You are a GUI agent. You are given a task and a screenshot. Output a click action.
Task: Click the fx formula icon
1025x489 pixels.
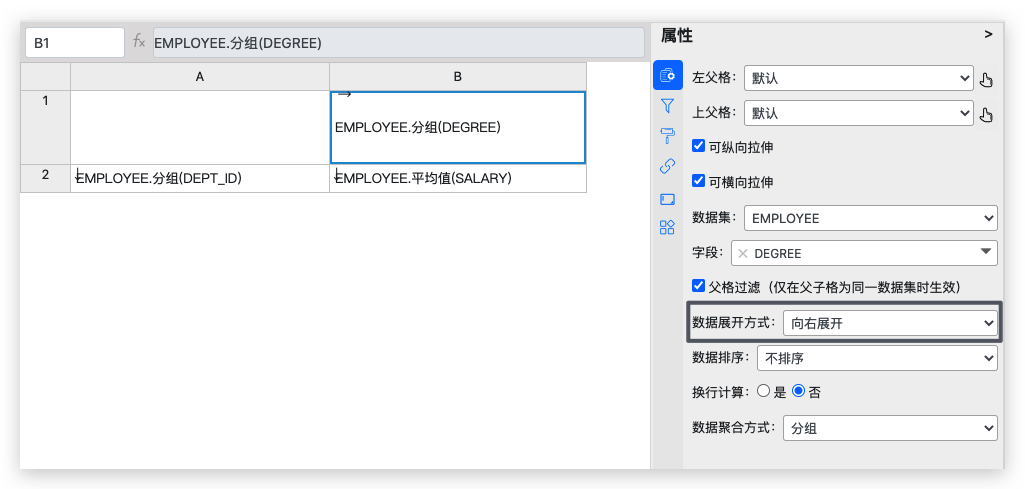(139, 42)
